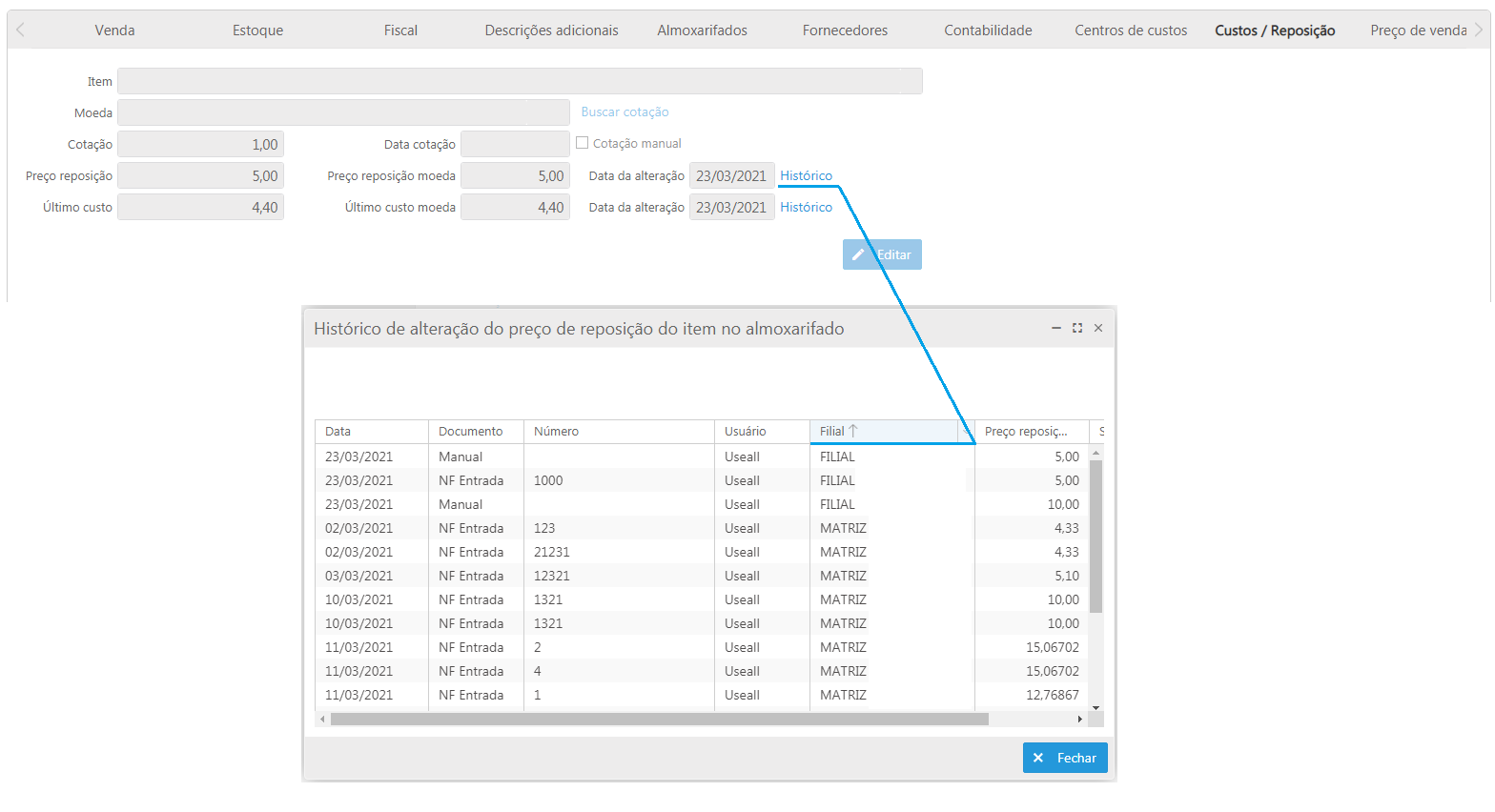1495x812 pixels.
Task: Close the Histórico dialog with the X icon
Action: click(1098, 328)
